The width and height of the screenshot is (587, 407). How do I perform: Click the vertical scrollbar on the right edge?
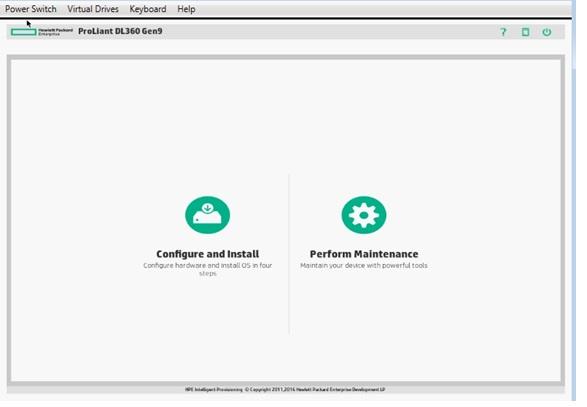coord(574,200)
